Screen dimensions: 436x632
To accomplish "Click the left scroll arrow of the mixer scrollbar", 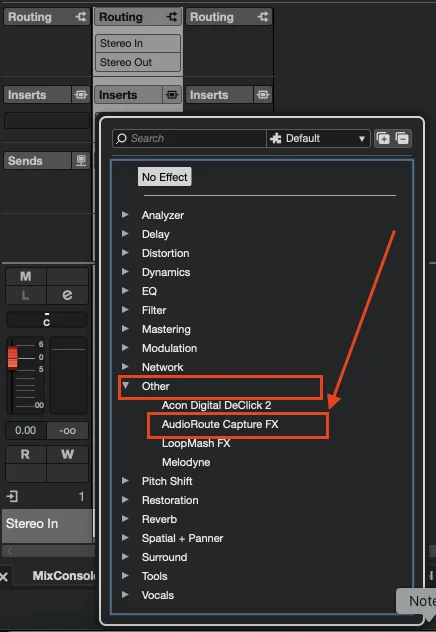I will click(x=10, y=551).
